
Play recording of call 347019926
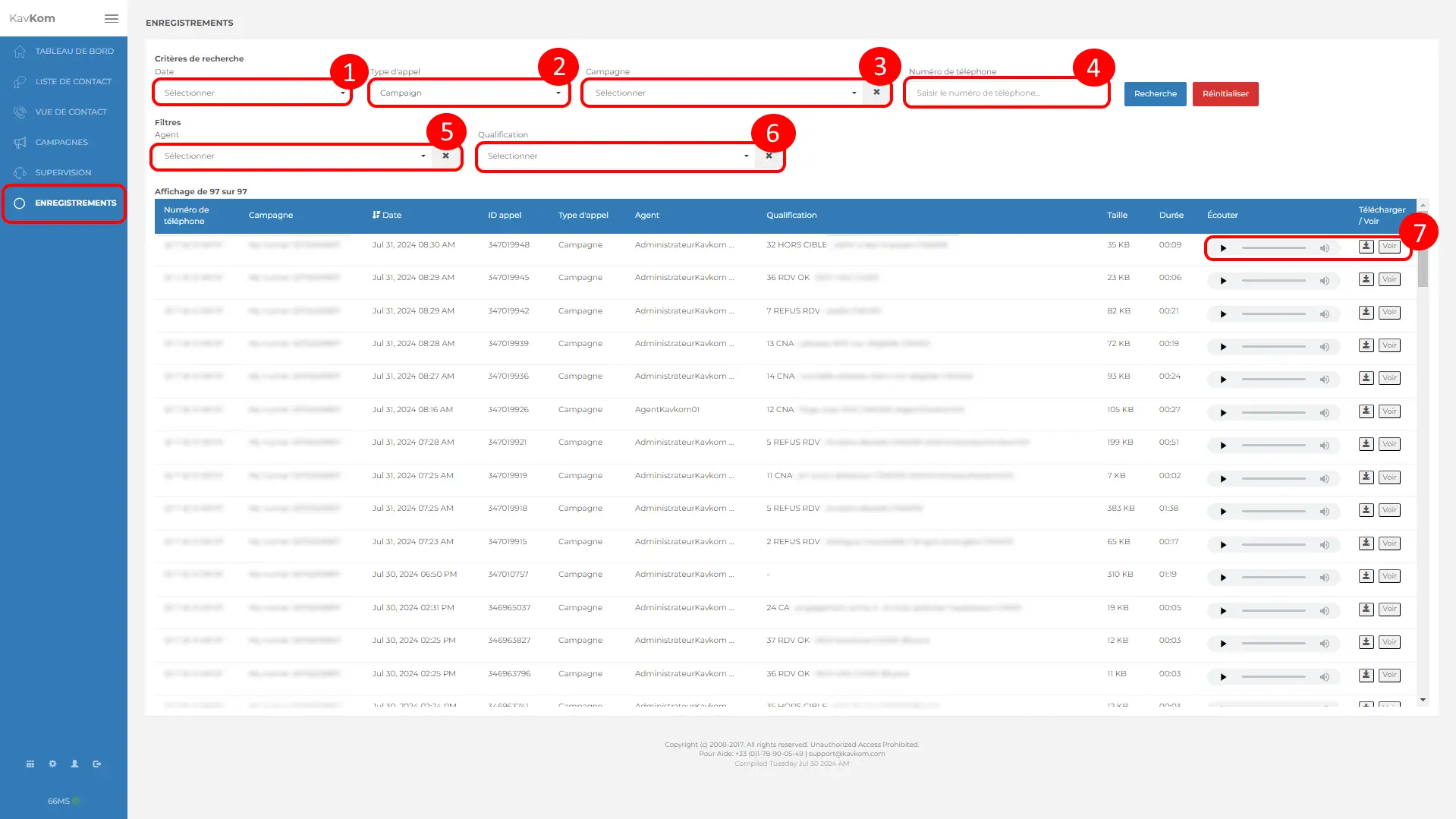tap(1223, 413)
